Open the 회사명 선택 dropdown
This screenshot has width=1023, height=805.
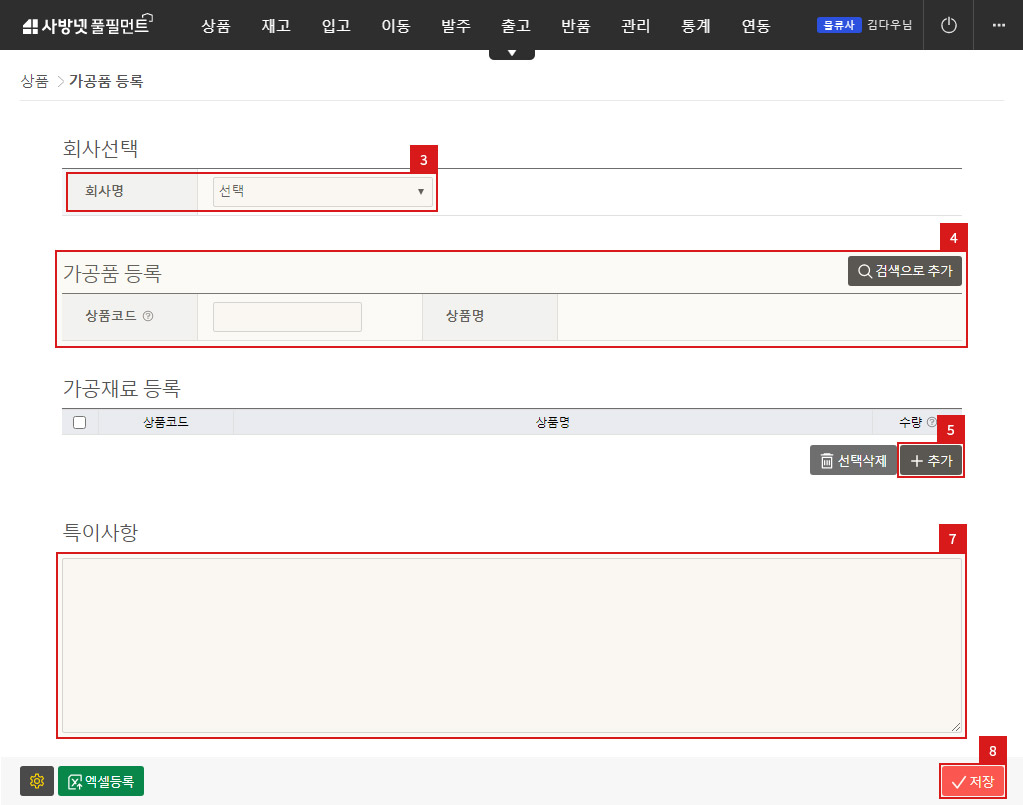click(322, 190)
